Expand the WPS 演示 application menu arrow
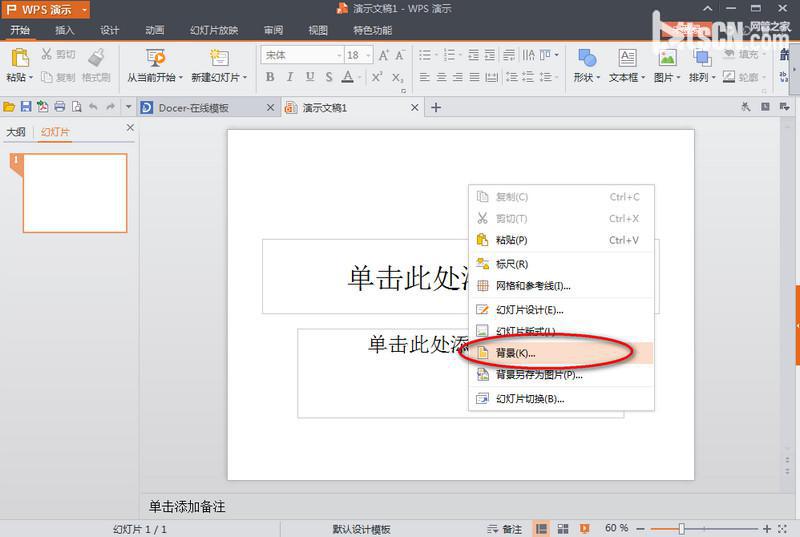 [x=84, y=9]
